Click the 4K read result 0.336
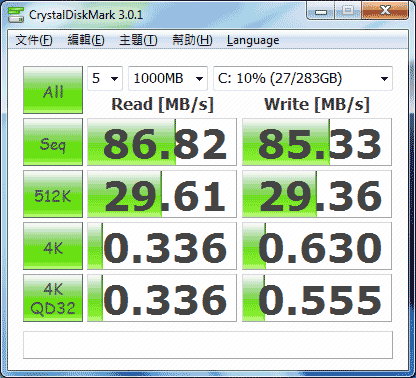This screenshot has width=416, height=378. click(162, 246)
